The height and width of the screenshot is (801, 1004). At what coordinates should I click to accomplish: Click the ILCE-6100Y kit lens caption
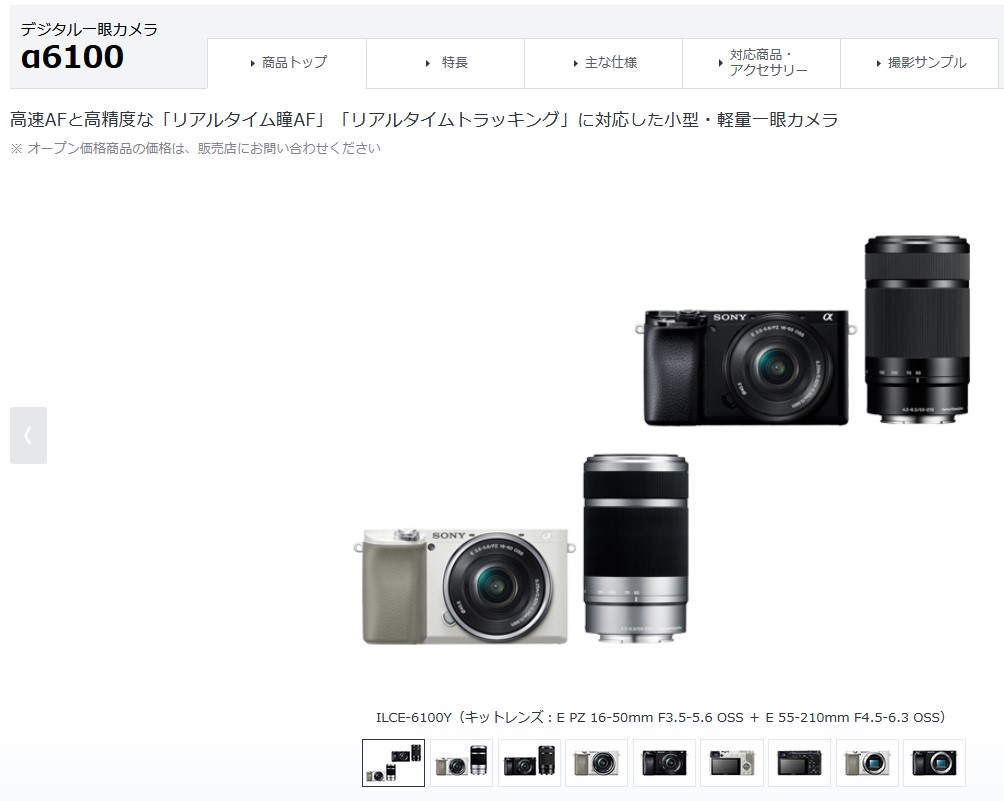(661, 717)
